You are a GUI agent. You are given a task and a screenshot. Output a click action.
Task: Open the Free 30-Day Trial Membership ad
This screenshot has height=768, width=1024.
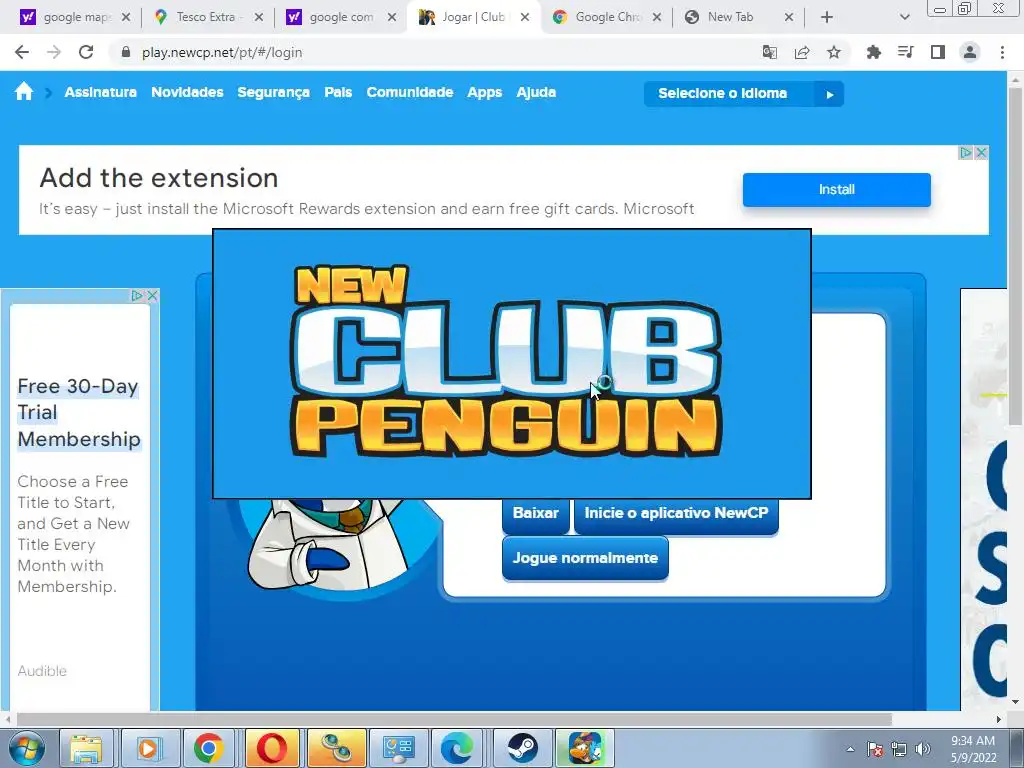coord(79,413)
